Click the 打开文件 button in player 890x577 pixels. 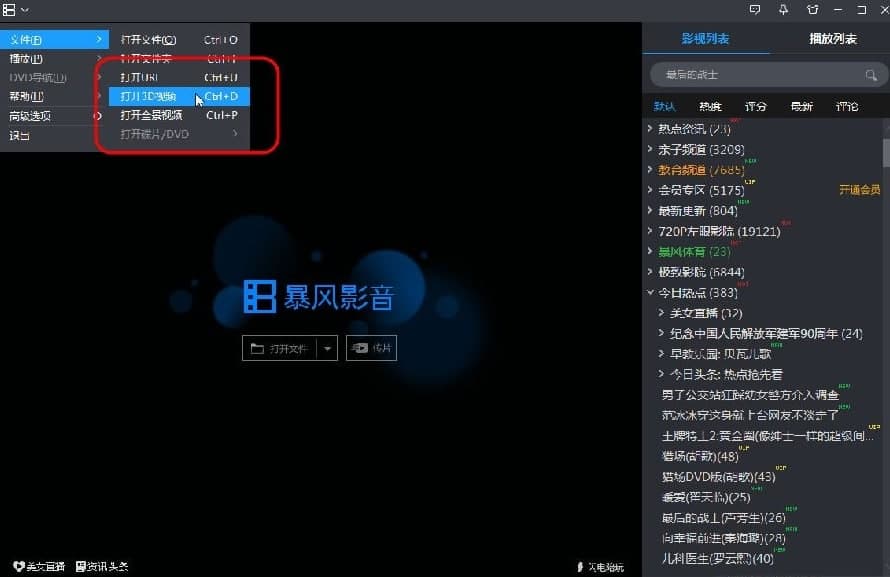(279, 348)
